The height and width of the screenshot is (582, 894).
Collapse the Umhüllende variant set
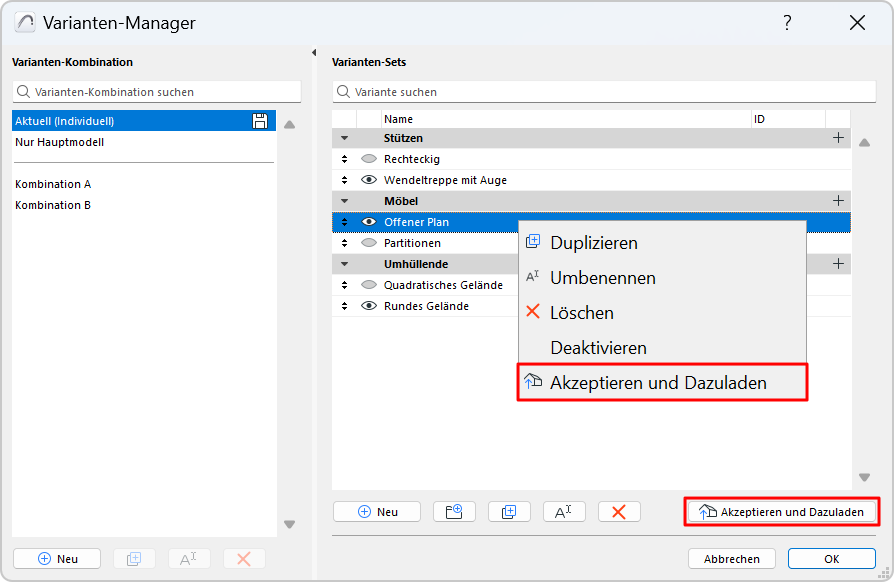[345, 264]
